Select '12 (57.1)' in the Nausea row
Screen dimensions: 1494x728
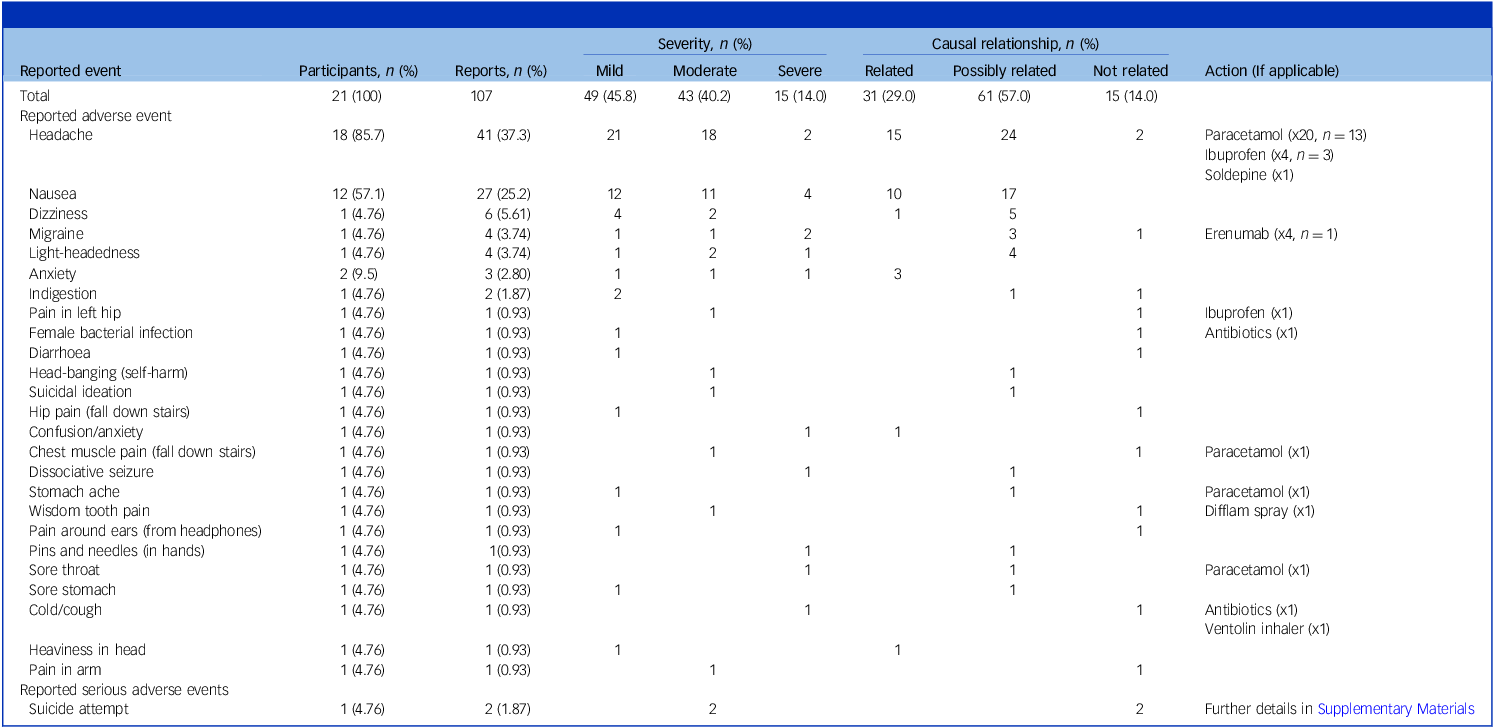(x=358, y=194)
